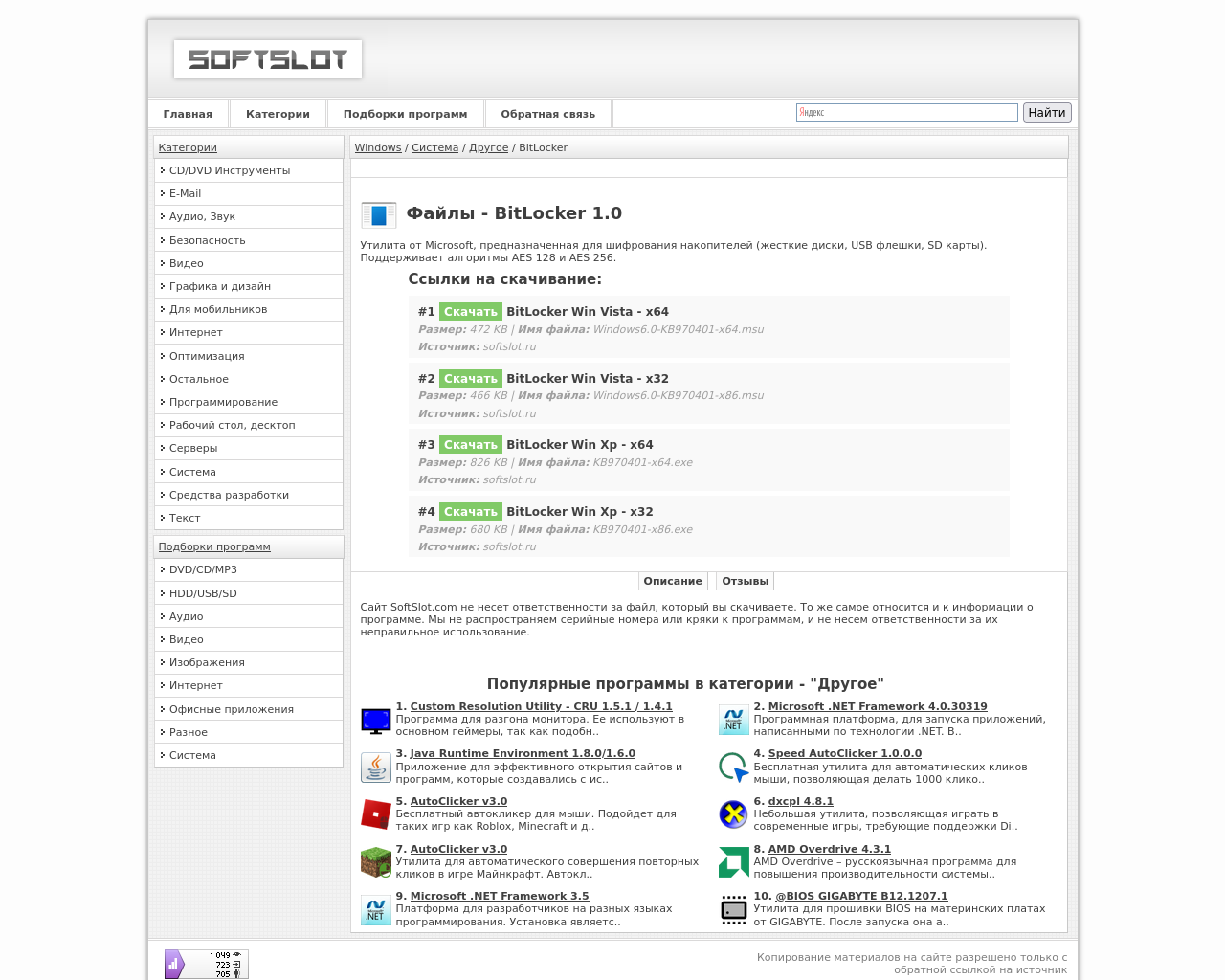Click the Roblox AutoClicker v3.0 icon
The image size is (1225, 980).
point(376,815)
